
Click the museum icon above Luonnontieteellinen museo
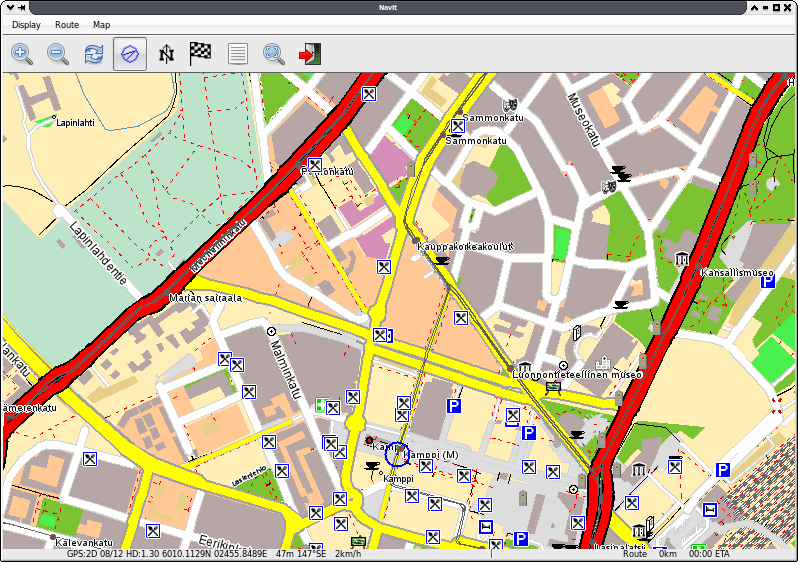click(525, 366)
